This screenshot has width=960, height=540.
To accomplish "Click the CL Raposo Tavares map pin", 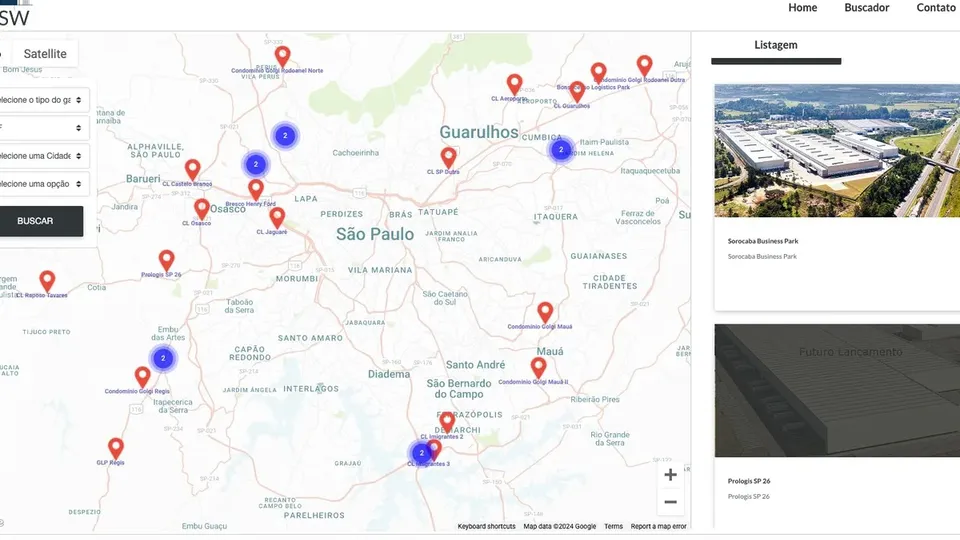I will [47, 282].
